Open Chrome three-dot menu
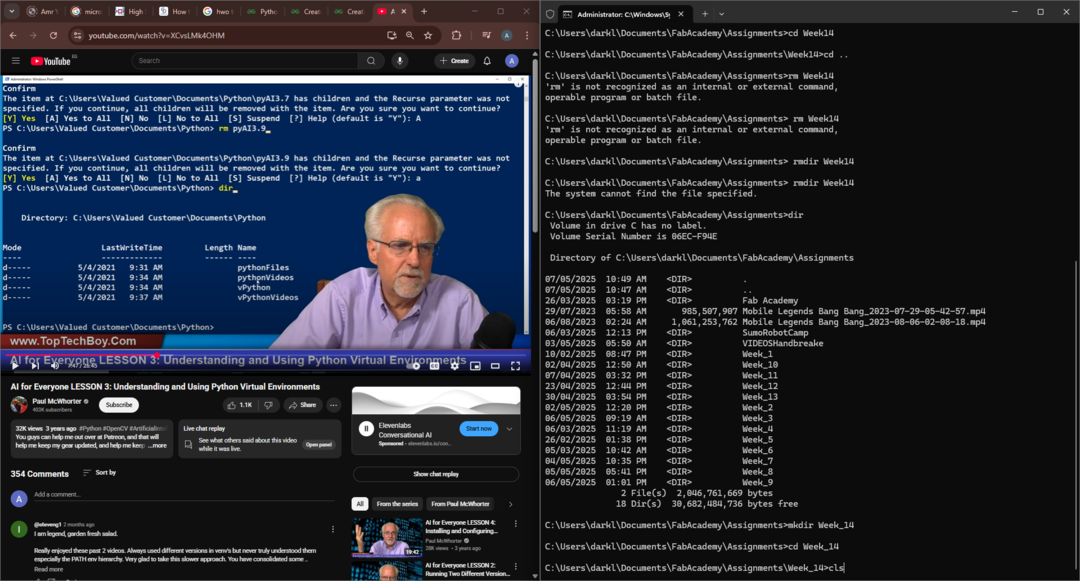1080x581 pixels. (527, 35)
